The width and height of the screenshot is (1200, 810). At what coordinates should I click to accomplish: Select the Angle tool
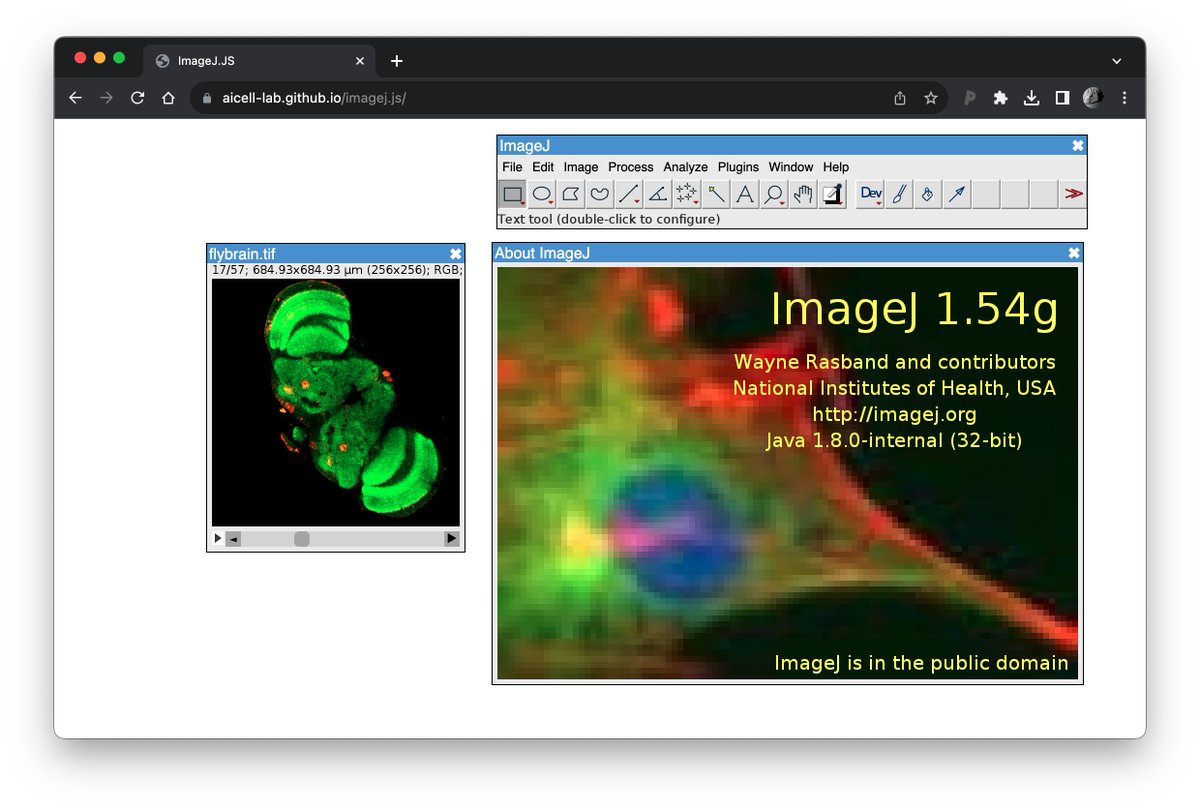[658, 194]
